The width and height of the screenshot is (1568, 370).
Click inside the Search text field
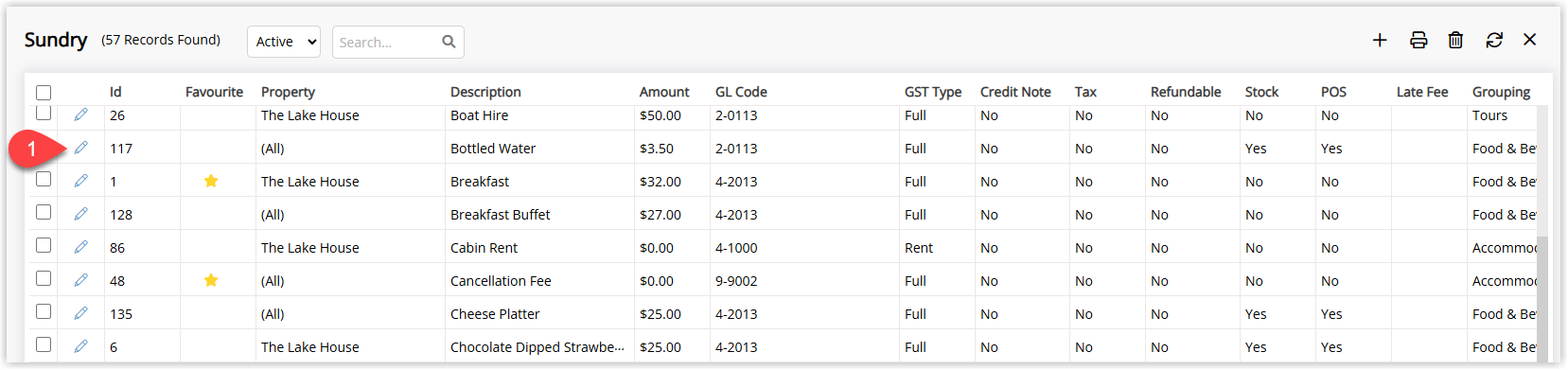pos(386,42)
